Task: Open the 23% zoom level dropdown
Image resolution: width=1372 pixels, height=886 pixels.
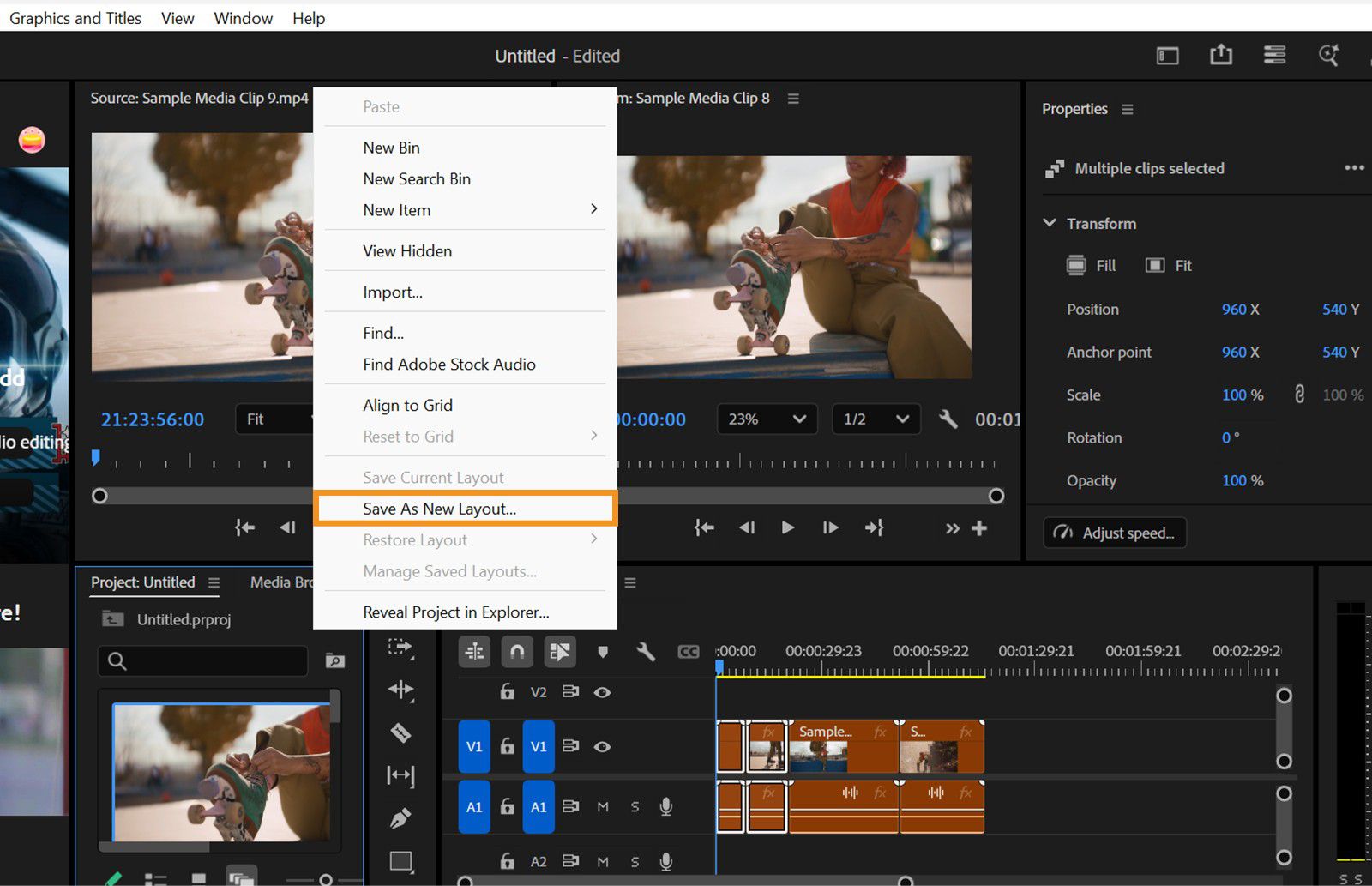Action: point(766,419)
